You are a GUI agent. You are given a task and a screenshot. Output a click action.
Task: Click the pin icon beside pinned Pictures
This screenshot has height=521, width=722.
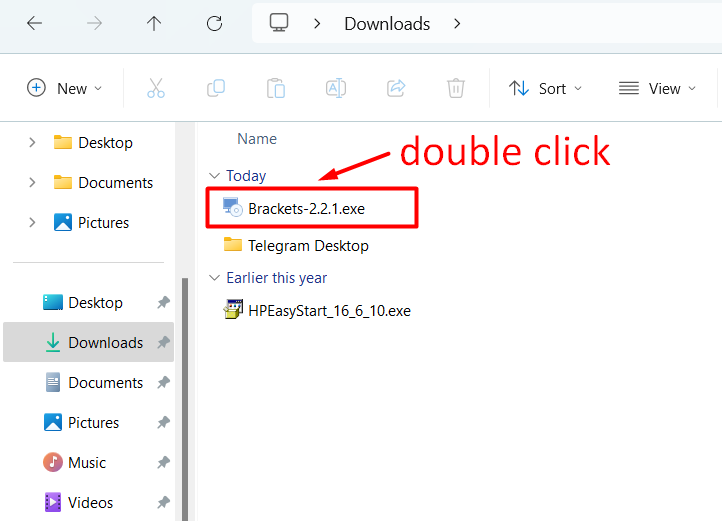(x=163, y=422)
